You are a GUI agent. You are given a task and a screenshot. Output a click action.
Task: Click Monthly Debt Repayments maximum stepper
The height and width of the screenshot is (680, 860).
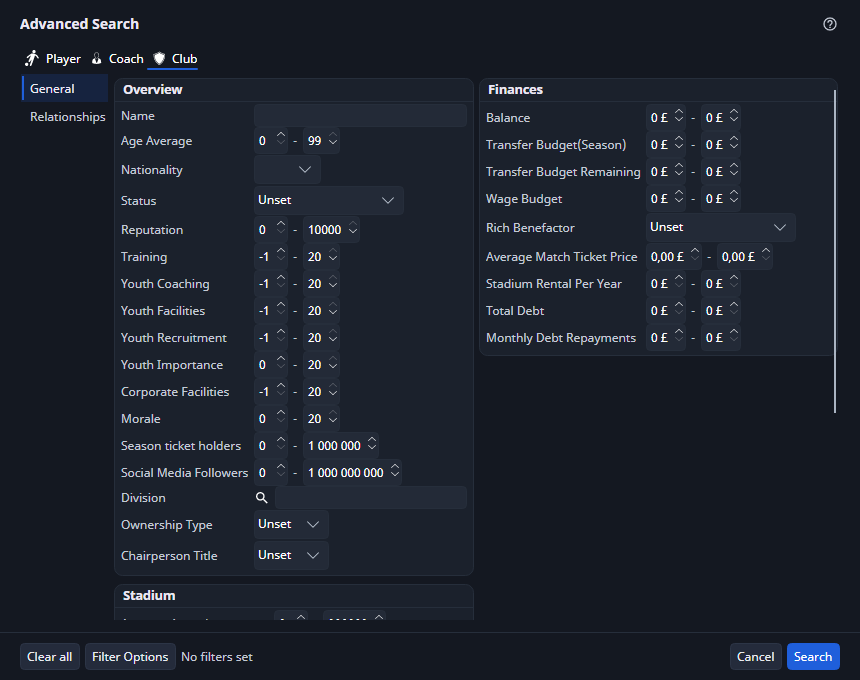(x=721, y=337)
